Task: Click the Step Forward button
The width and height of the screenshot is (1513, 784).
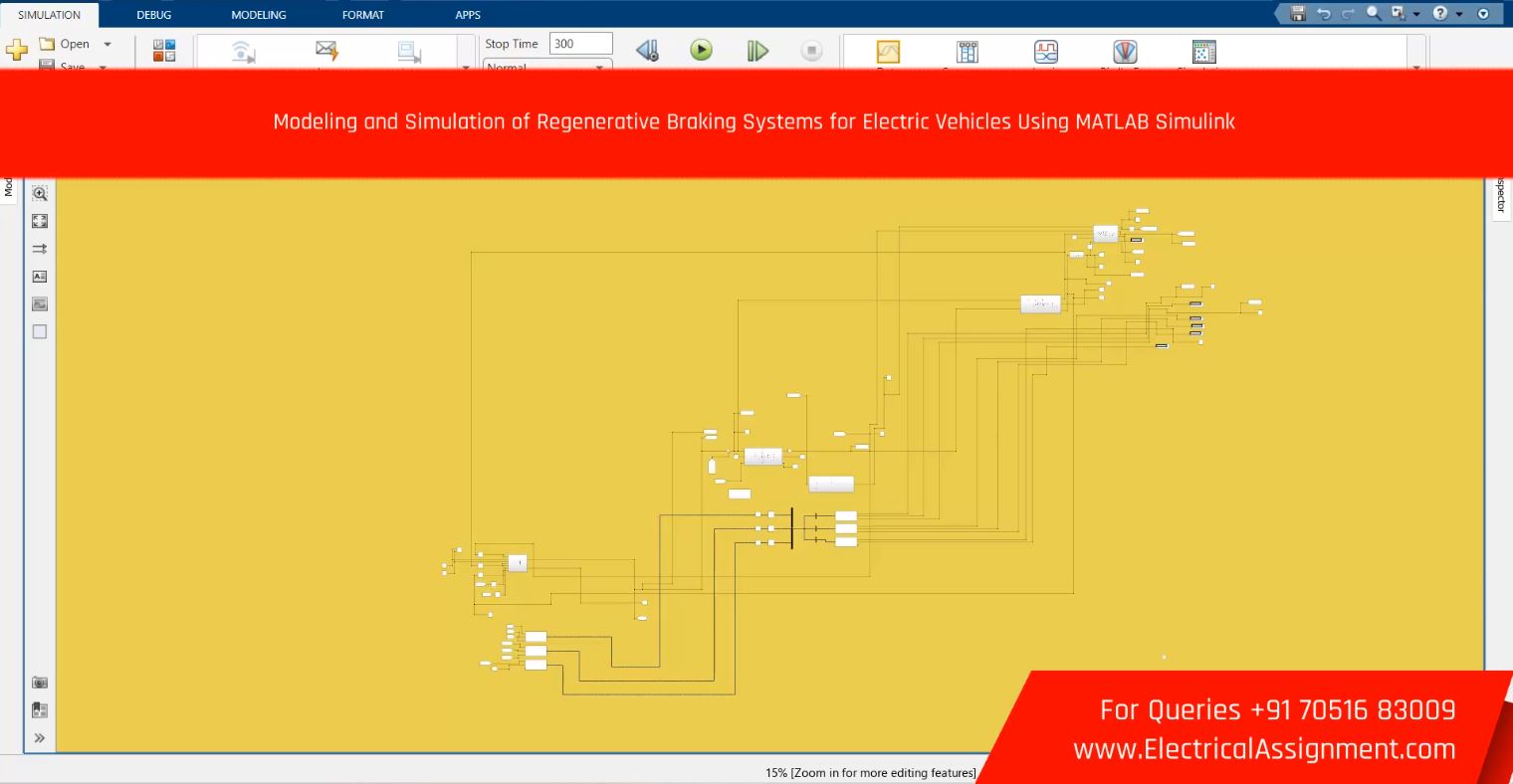Action: tap(757, 51)
